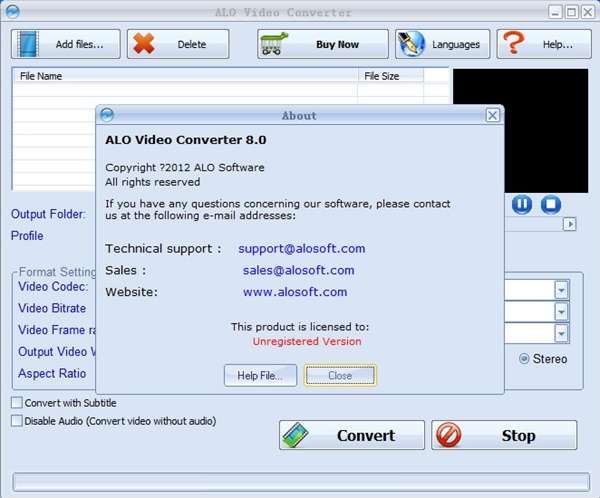Screen dimensions: 600x498
Task: Click the ALO Video Converter title bar icon
Action: click(x=13, y=12)
